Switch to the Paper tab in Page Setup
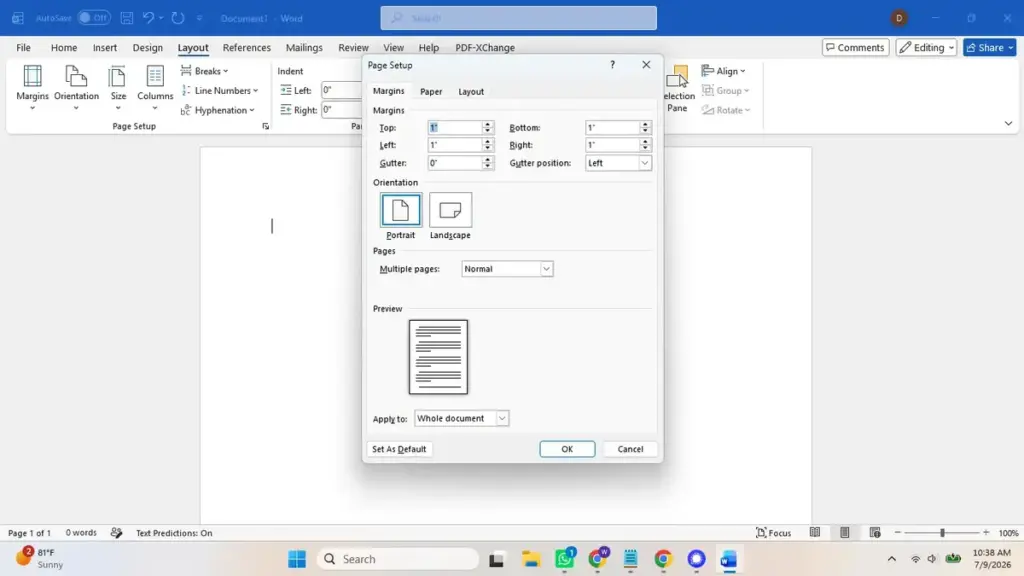1024x576 pixels. point(431,91)
